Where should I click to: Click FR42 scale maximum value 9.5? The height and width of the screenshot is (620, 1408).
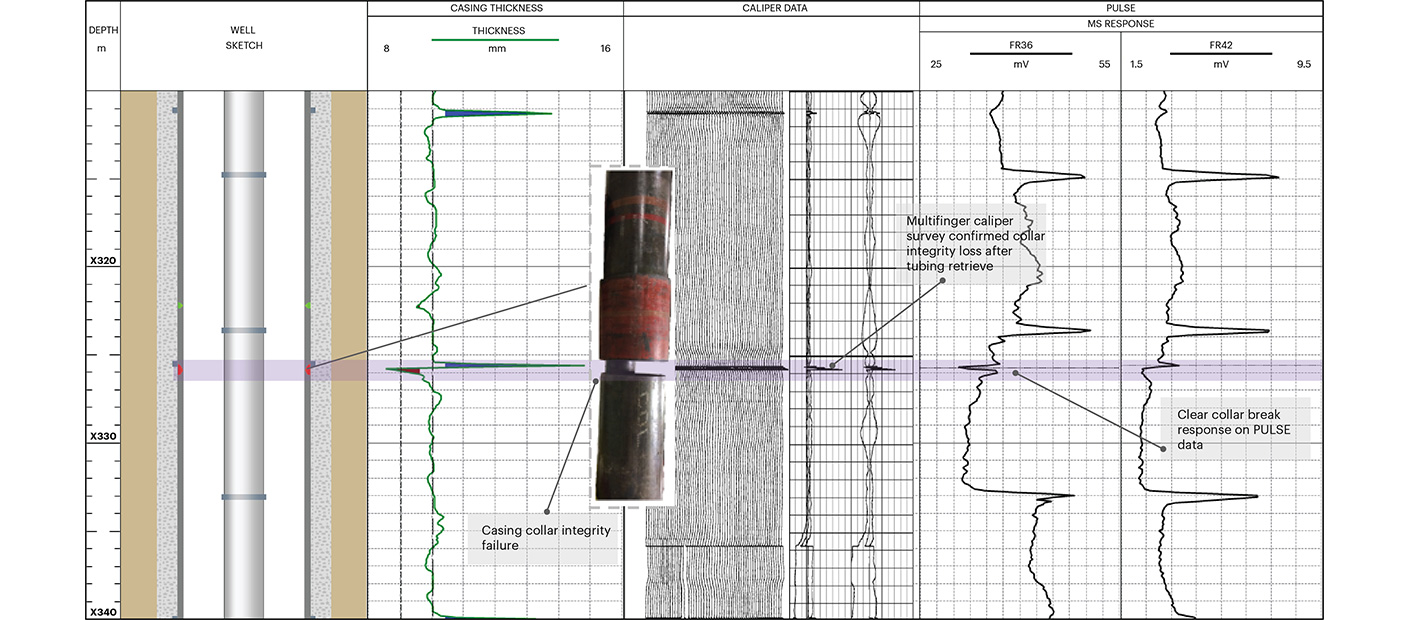(1303, 64)
